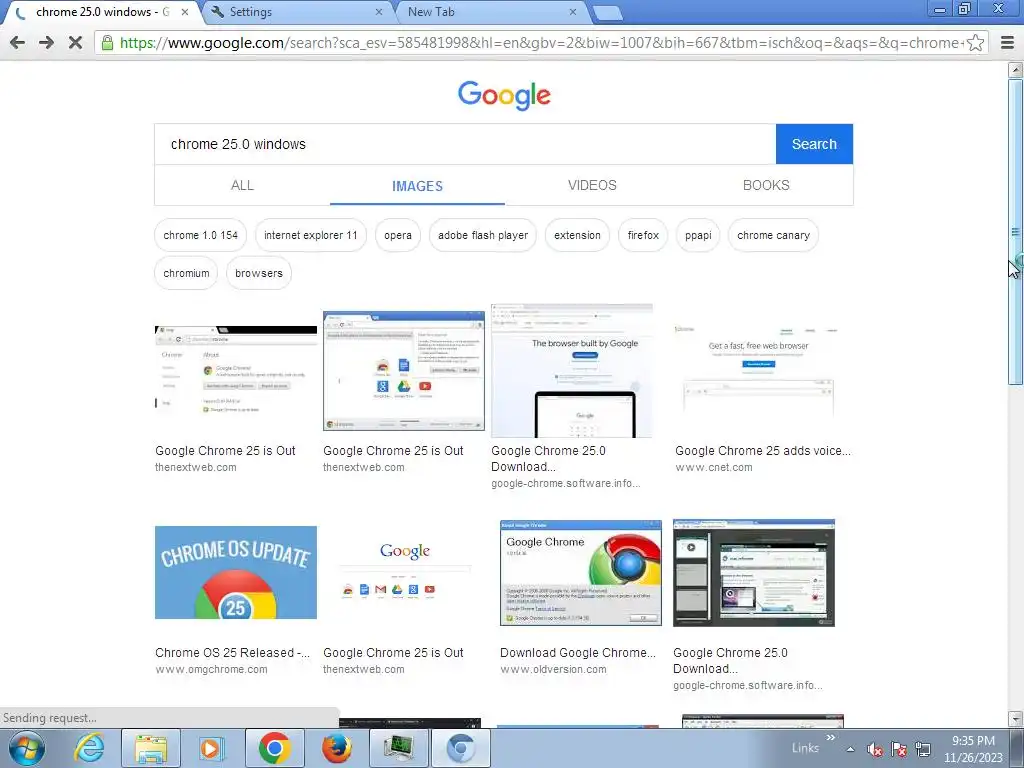Open Chrome's hamburger menu
Viewport: 1024px width, 768px height.
pos(1008,43)
